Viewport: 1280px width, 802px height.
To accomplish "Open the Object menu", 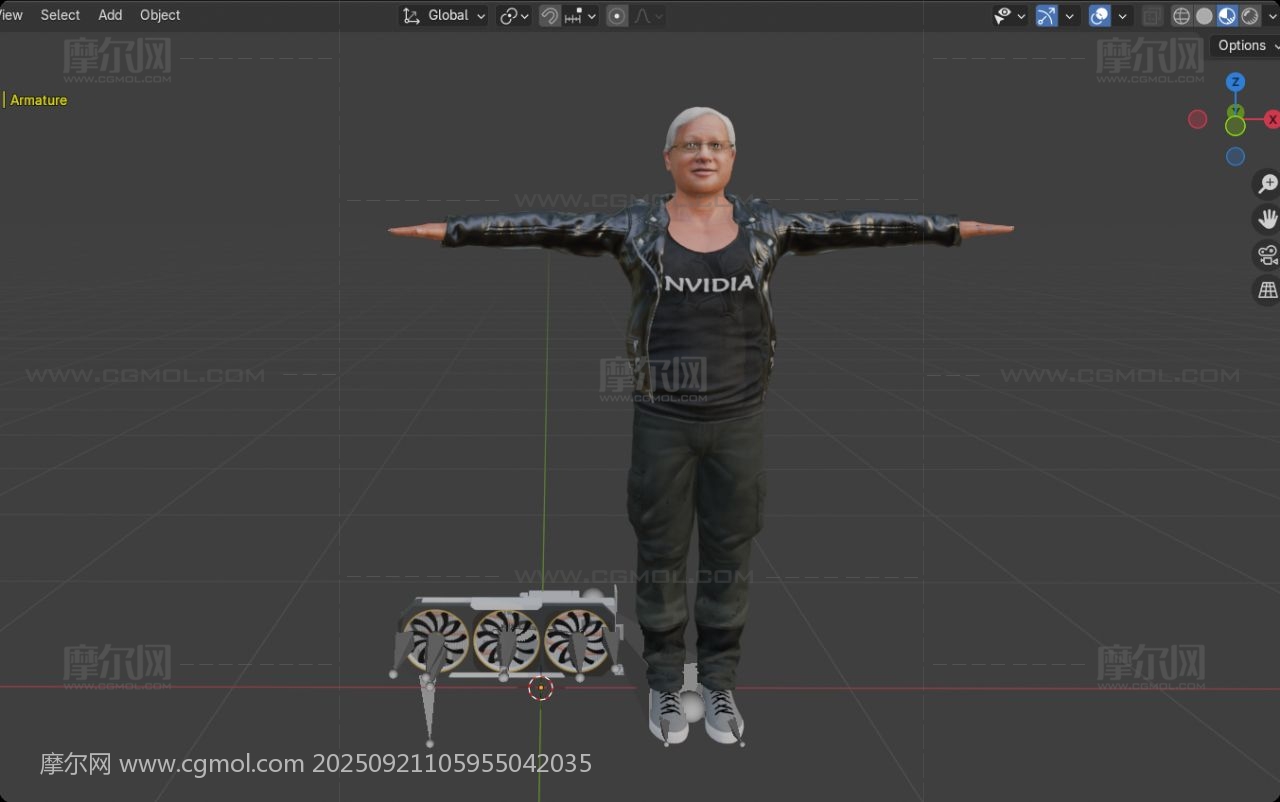I will pyautogui.click(x=160, y=15).
